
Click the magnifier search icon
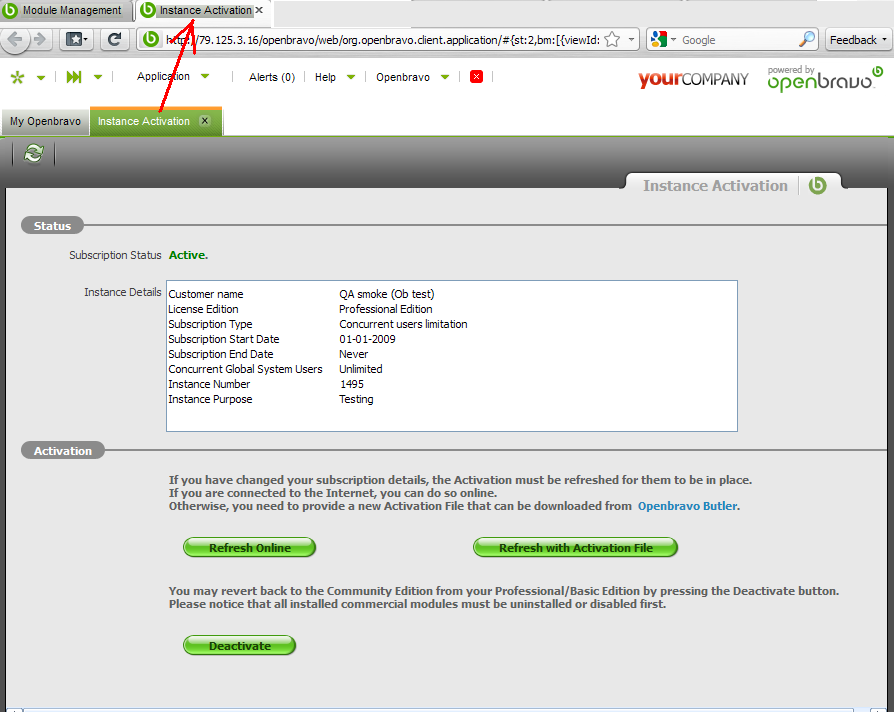click(x=806, y=39)
